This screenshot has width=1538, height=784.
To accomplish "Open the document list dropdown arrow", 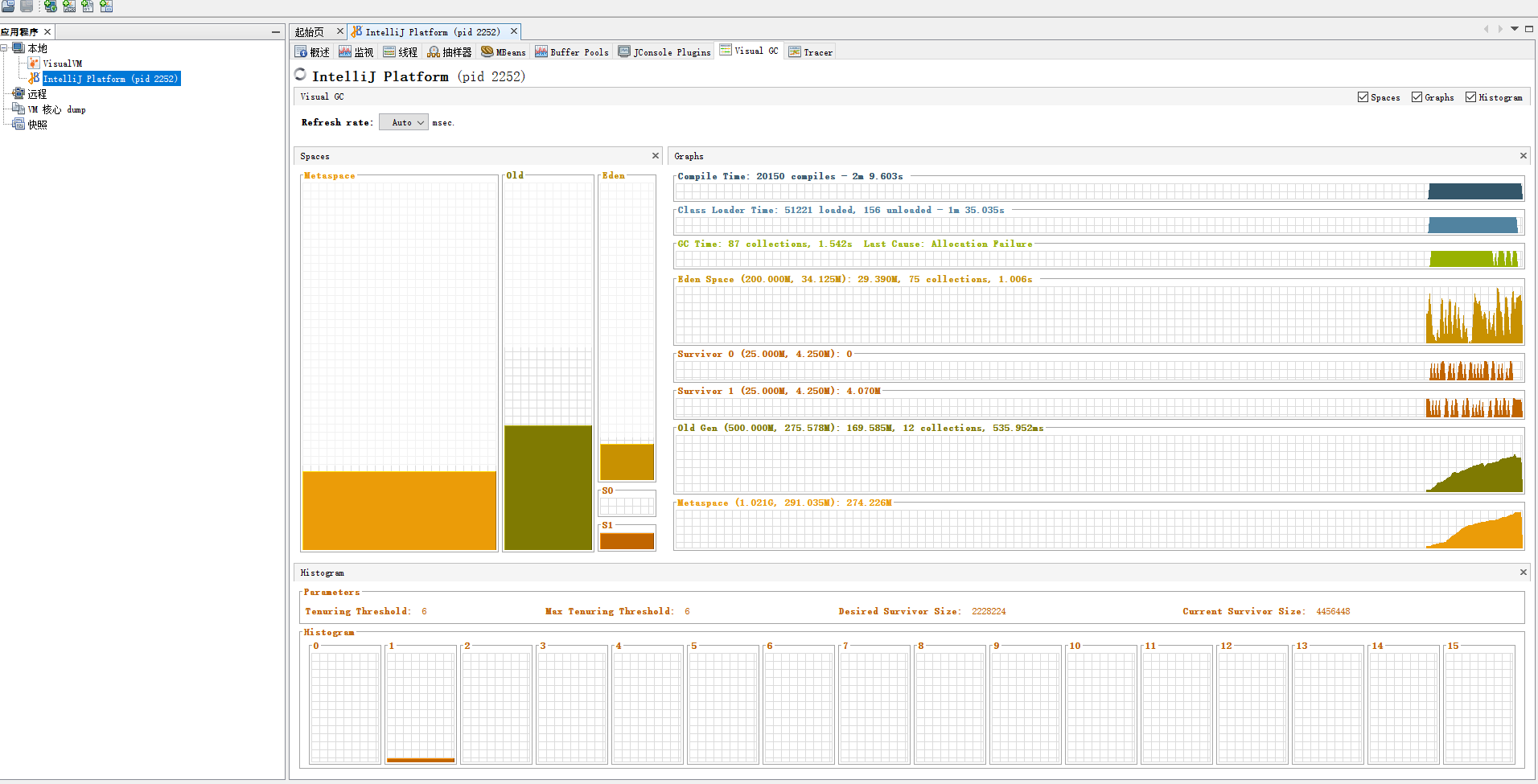I will [x=1515, y=29].
